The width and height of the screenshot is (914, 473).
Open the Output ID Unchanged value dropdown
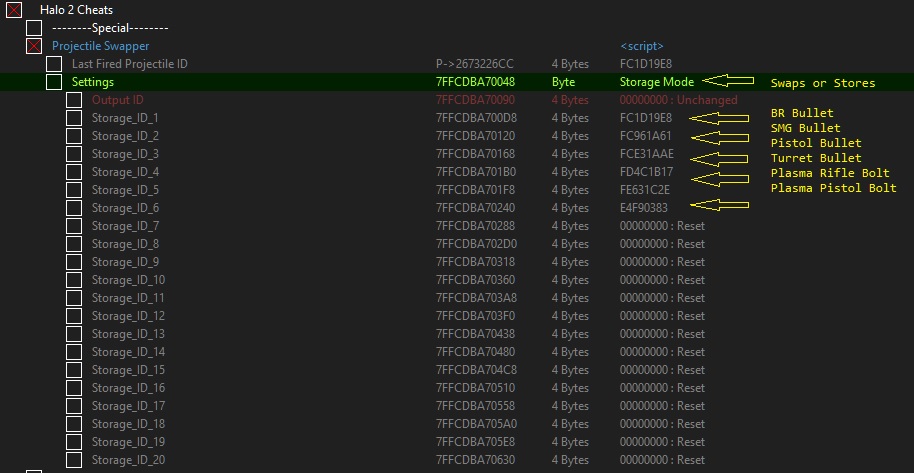[x=678, y=100]
